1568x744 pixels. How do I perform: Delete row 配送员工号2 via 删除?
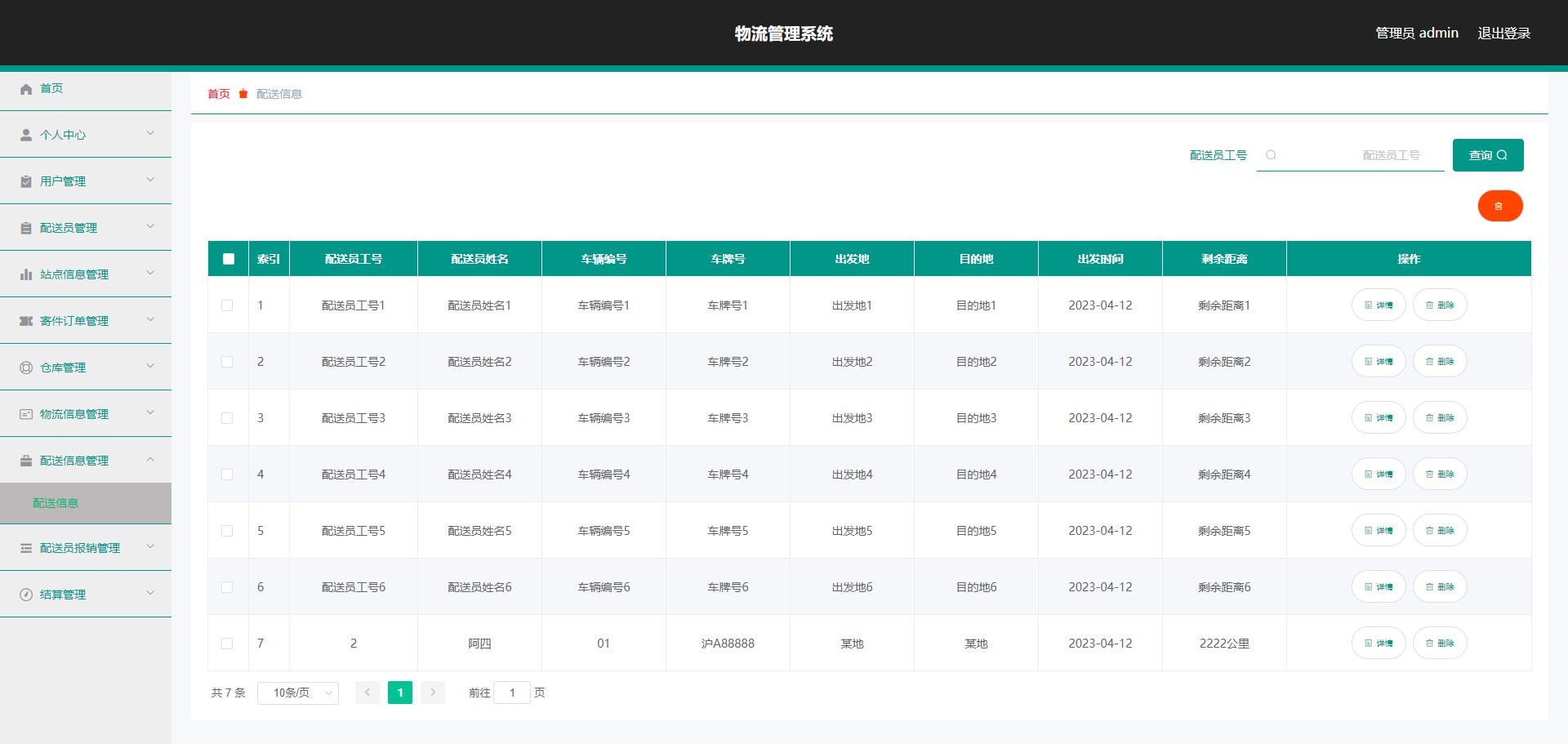(1440, 361)
